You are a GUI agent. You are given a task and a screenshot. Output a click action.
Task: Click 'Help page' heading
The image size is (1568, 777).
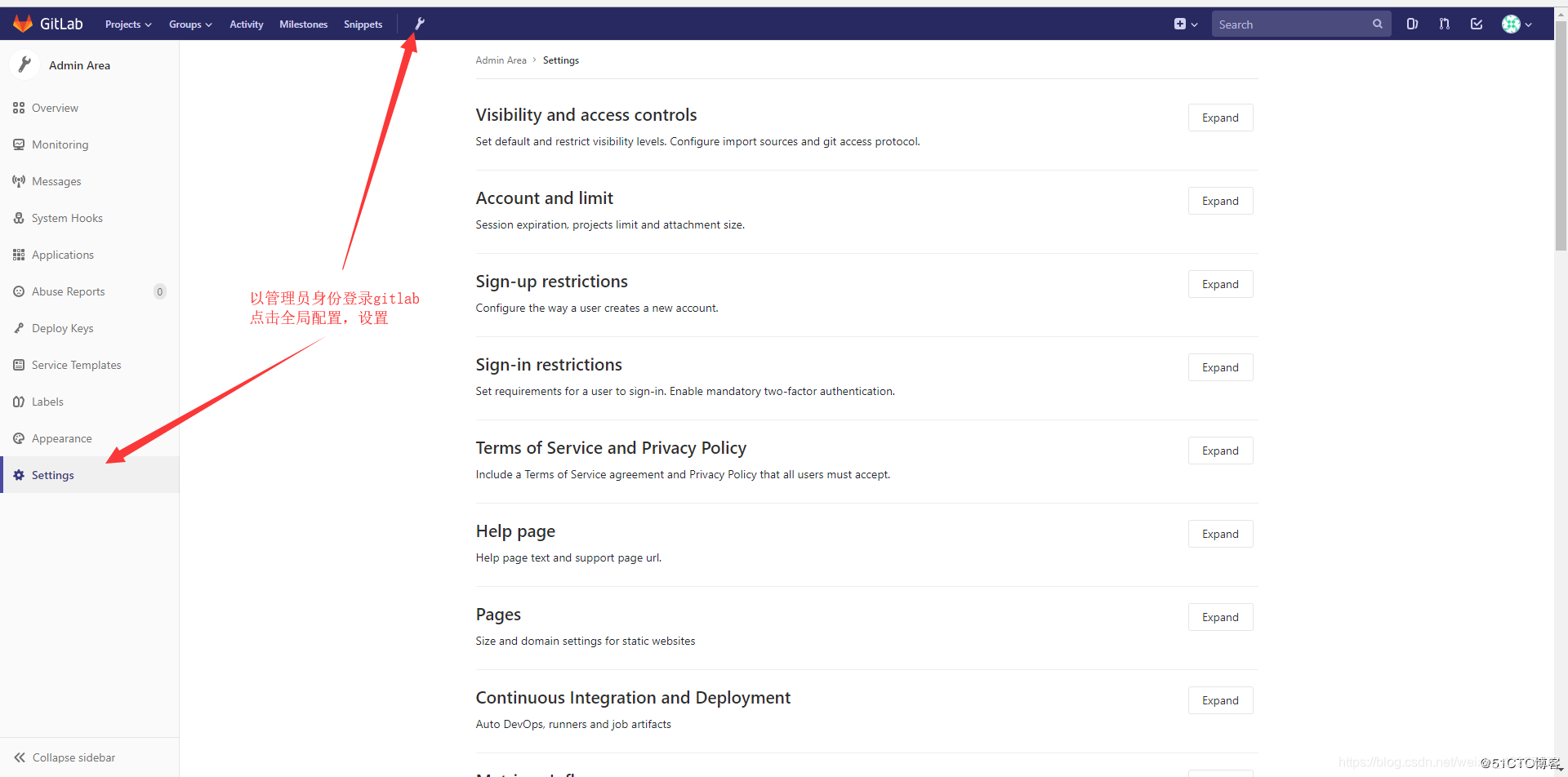(x=515, y=531)
